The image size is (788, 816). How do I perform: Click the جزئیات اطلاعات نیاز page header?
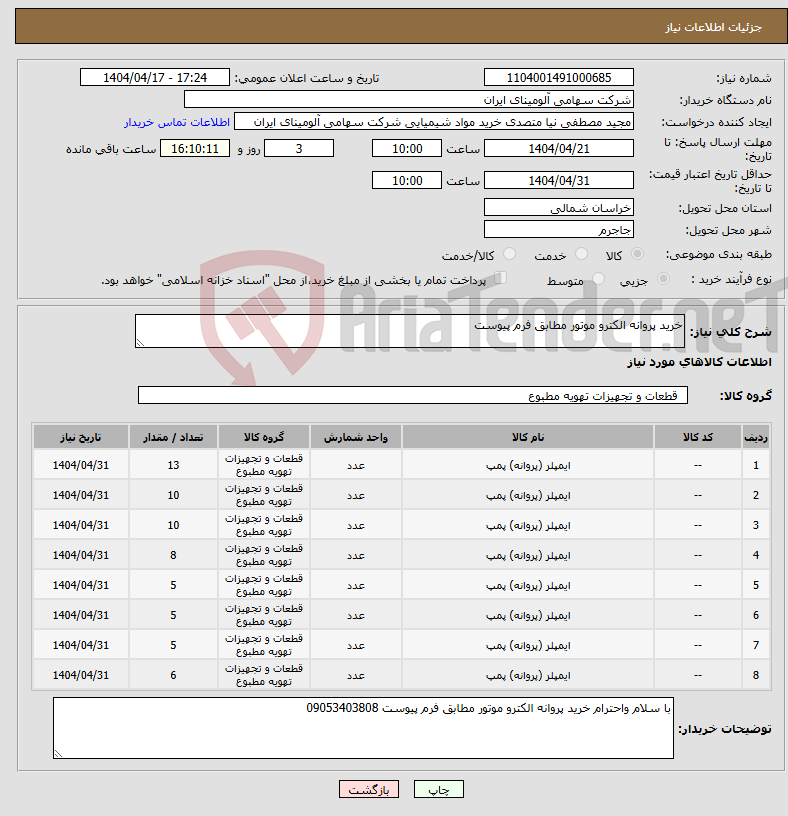pyautogui.click(x=713, y=27)
